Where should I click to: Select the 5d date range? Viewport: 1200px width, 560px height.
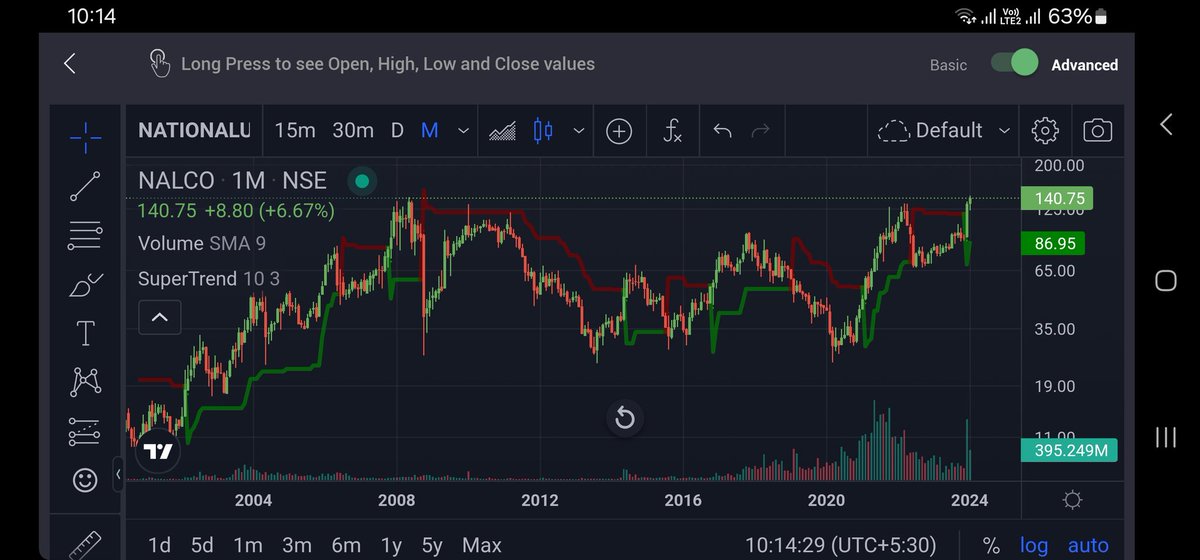(x=202, y=545)
